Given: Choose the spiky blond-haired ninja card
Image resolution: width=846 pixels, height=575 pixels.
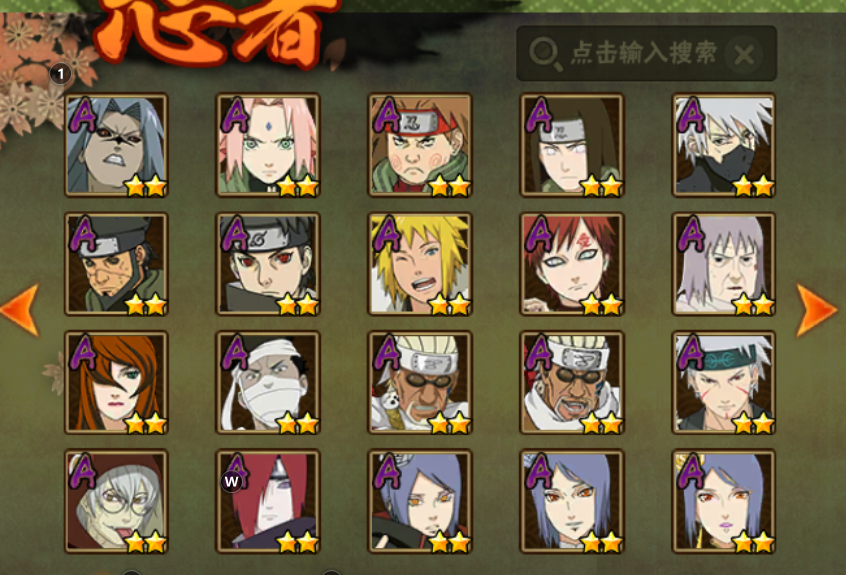Looking at the screenshot, I should pyautogui.click(x=420, y=264).
